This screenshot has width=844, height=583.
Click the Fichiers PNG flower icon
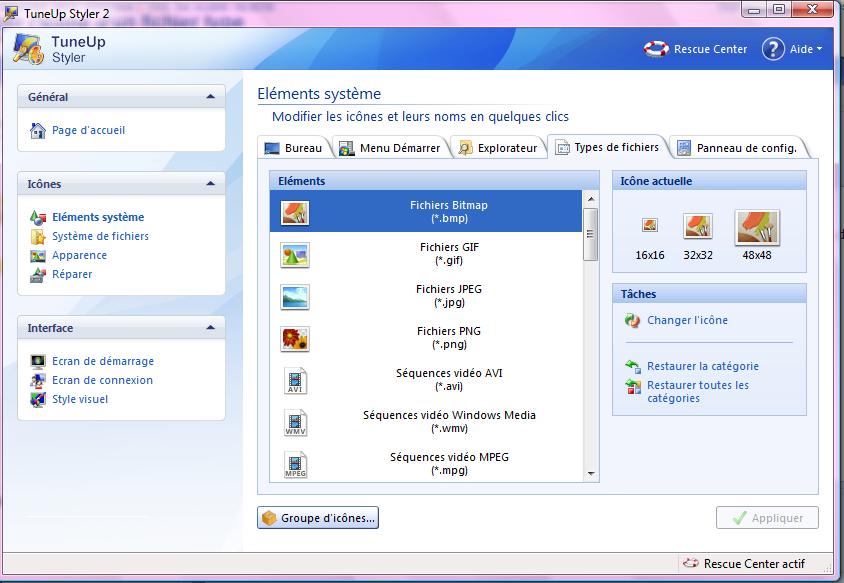pos(295,339)
